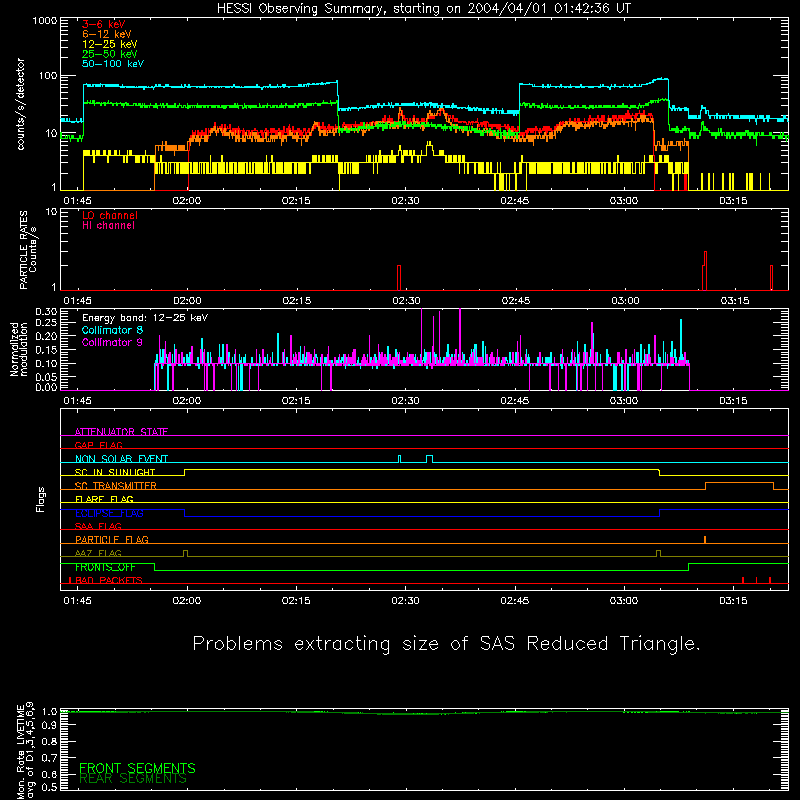Click the wider NON_SOLAR_EVENT pulse near 02:33

click(x=430, y=459)
